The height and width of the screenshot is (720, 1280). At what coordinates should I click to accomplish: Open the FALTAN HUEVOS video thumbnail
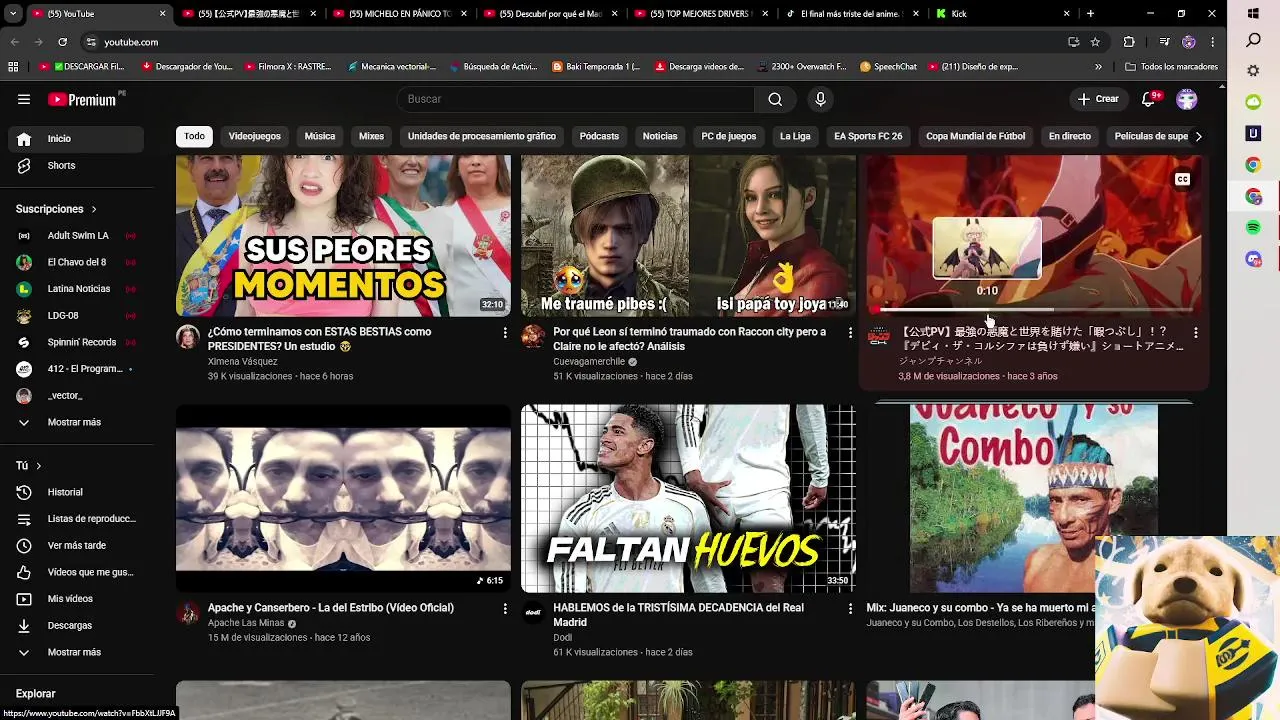click(x=688, y=499)
